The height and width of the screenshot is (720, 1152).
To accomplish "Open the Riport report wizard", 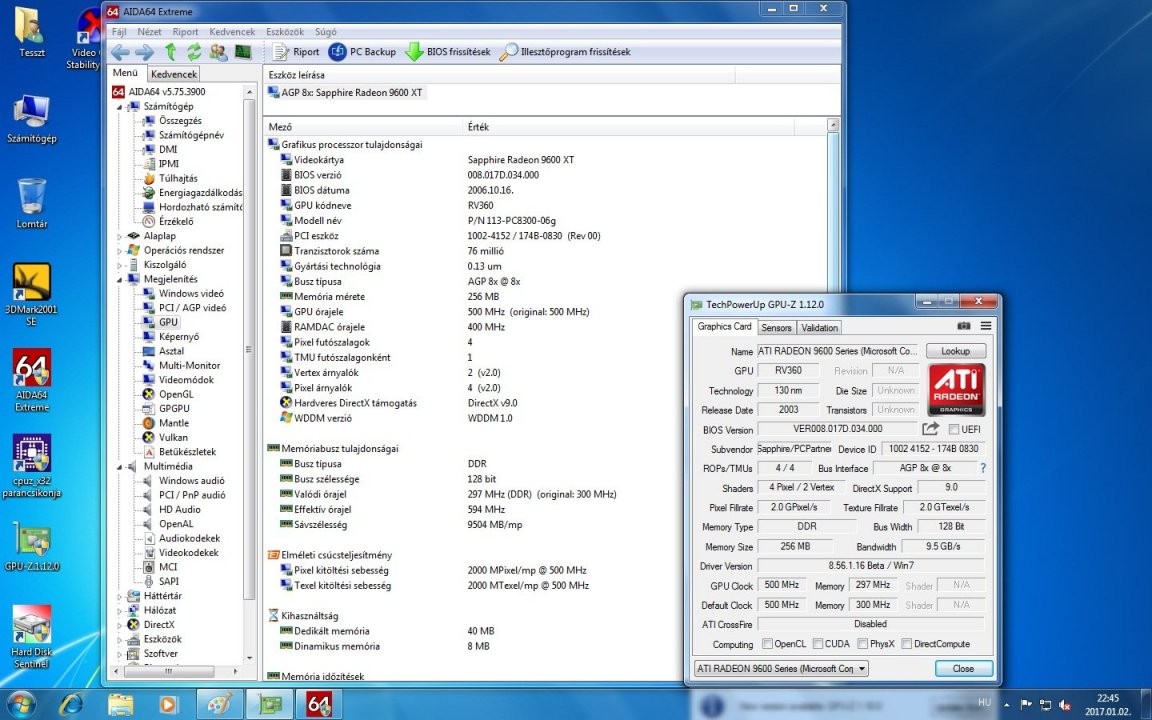I will 296,51.
